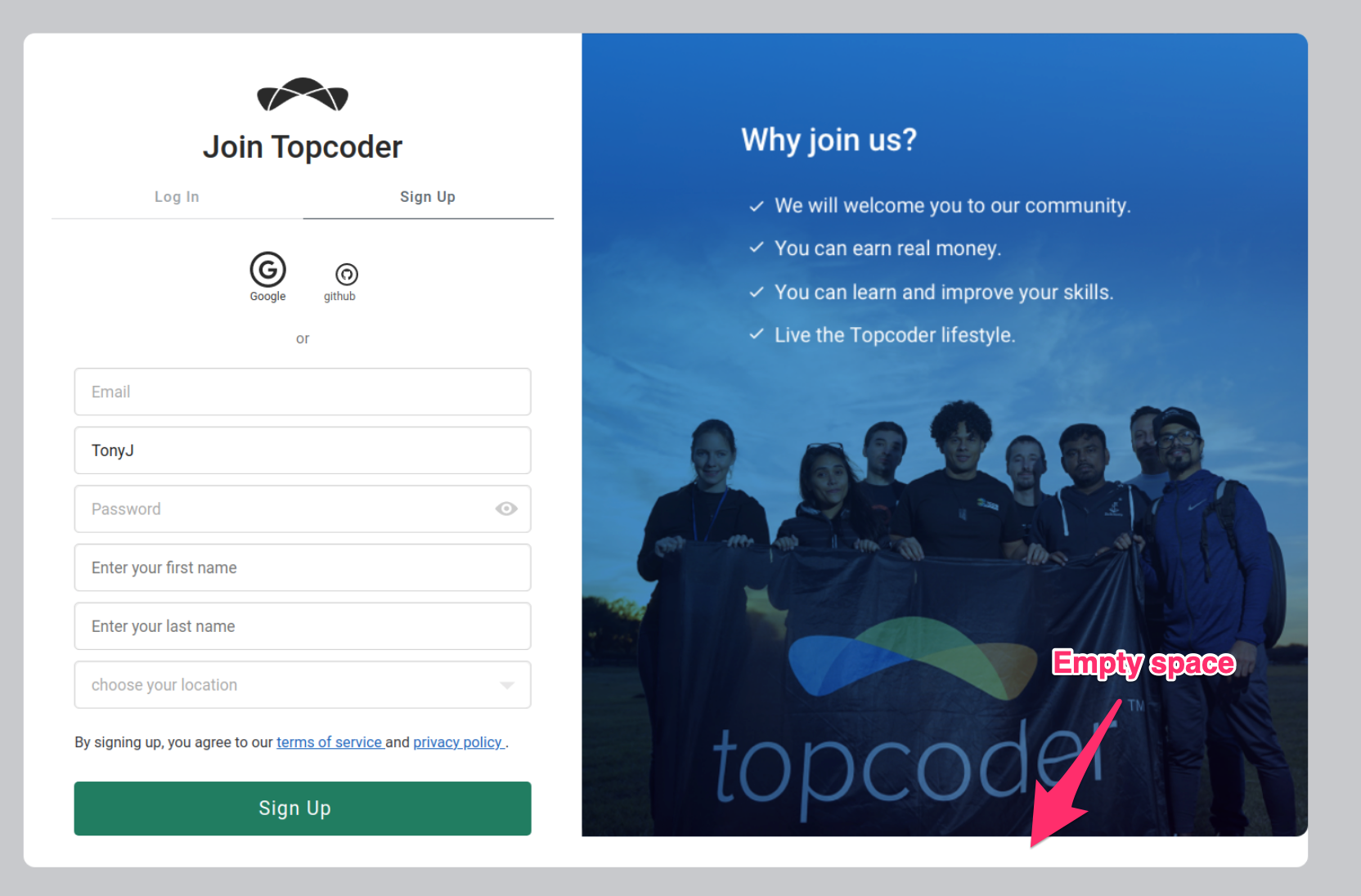
Task: Open the choose your location combo box
Action: click(303, 685)
